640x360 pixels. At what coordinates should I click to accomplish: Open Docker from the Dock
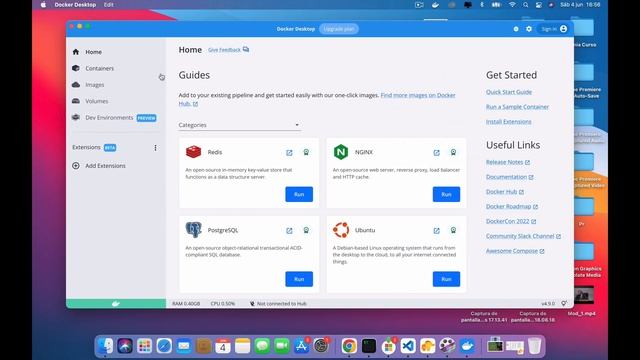[x=467, y=346]
